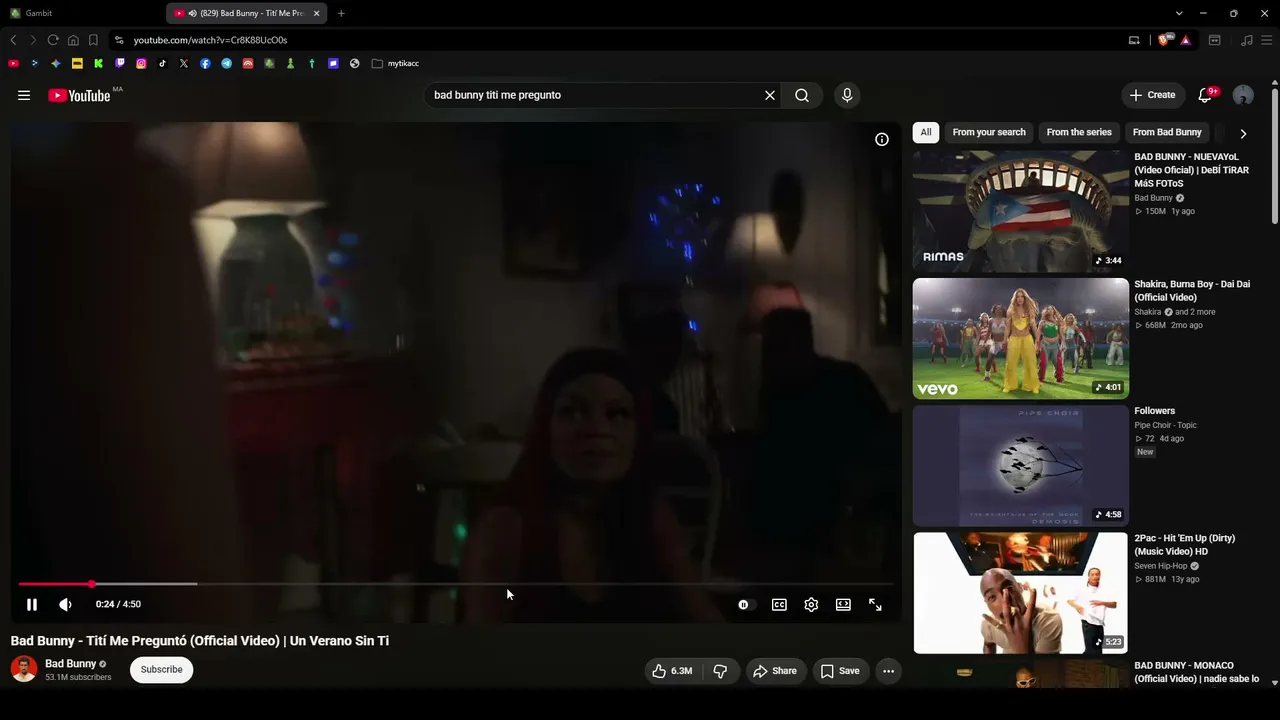Click the sidebar scrollbar down arrow
The height and width of the screenshot is (720, 1280).
point(1274,682)
